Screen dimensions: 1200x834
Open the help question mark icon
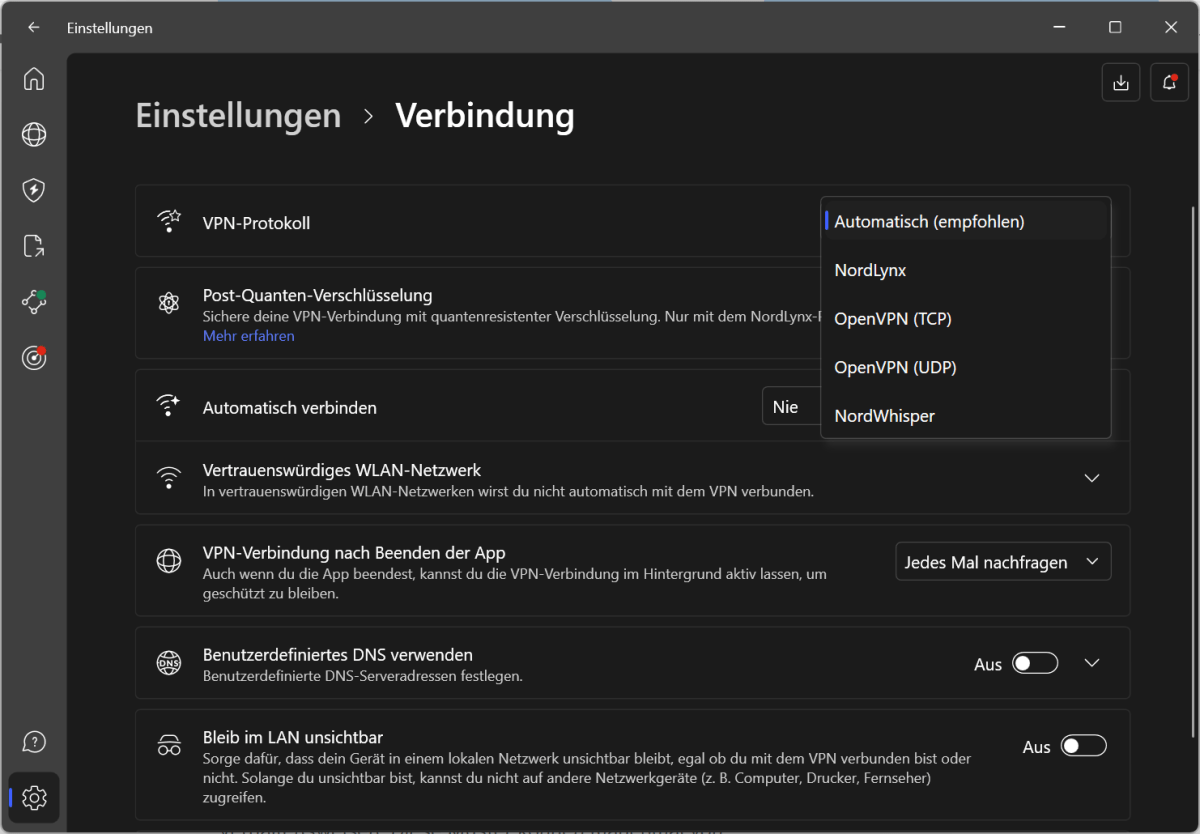point(34,742)
